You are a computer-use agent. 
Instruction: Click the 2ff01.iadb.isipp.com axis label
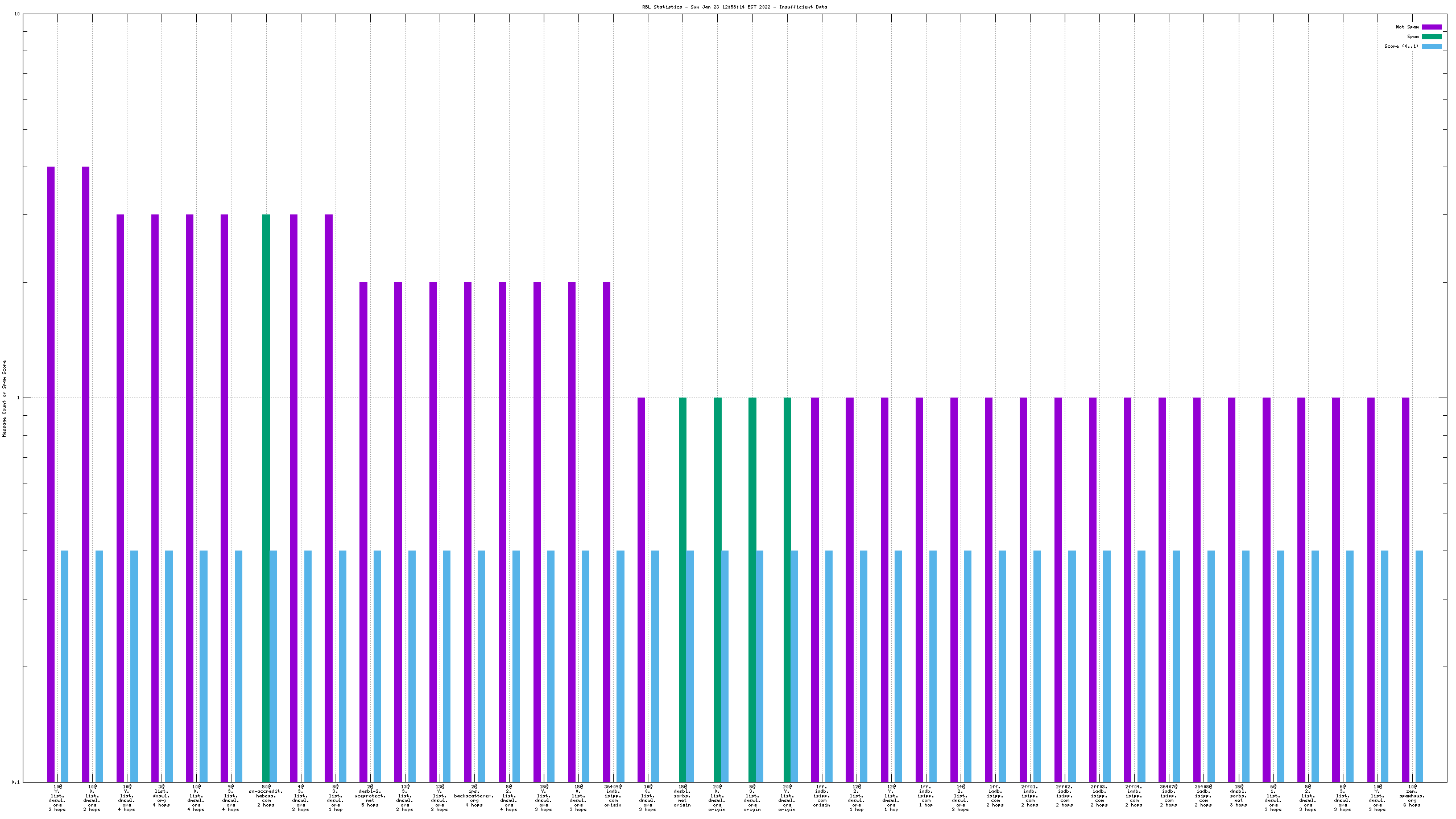(1029, 796)
